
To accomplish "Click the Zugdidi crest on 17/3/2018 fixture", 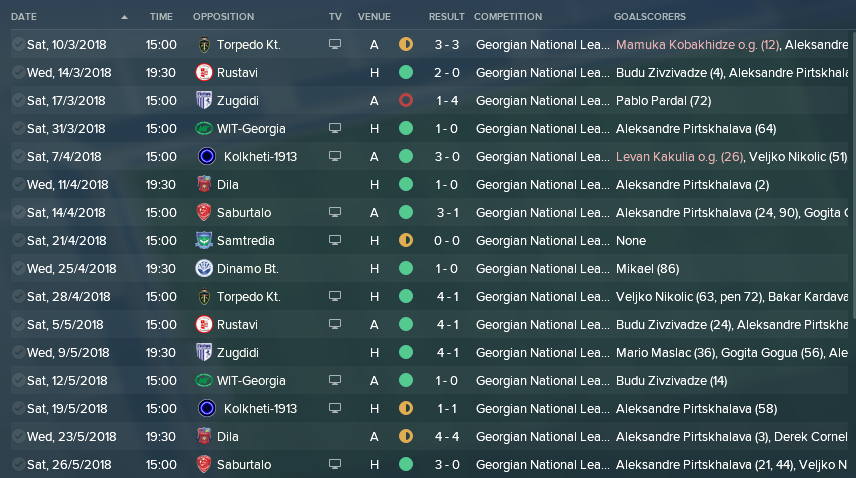I will 204,100.
